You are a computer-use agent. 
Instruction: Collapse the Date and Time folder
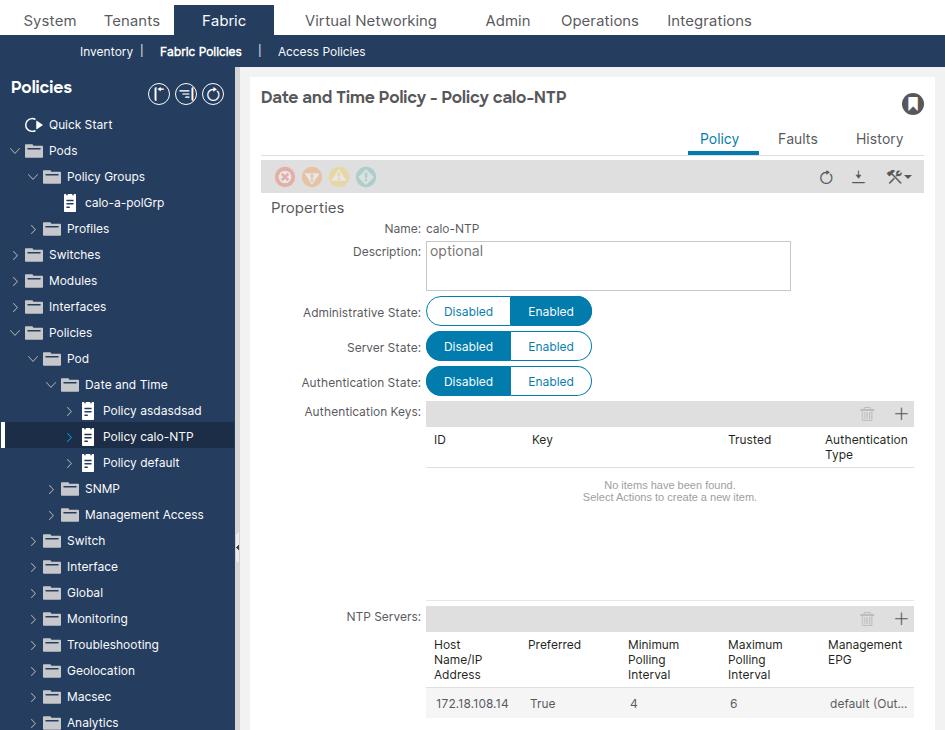(51, 384)
